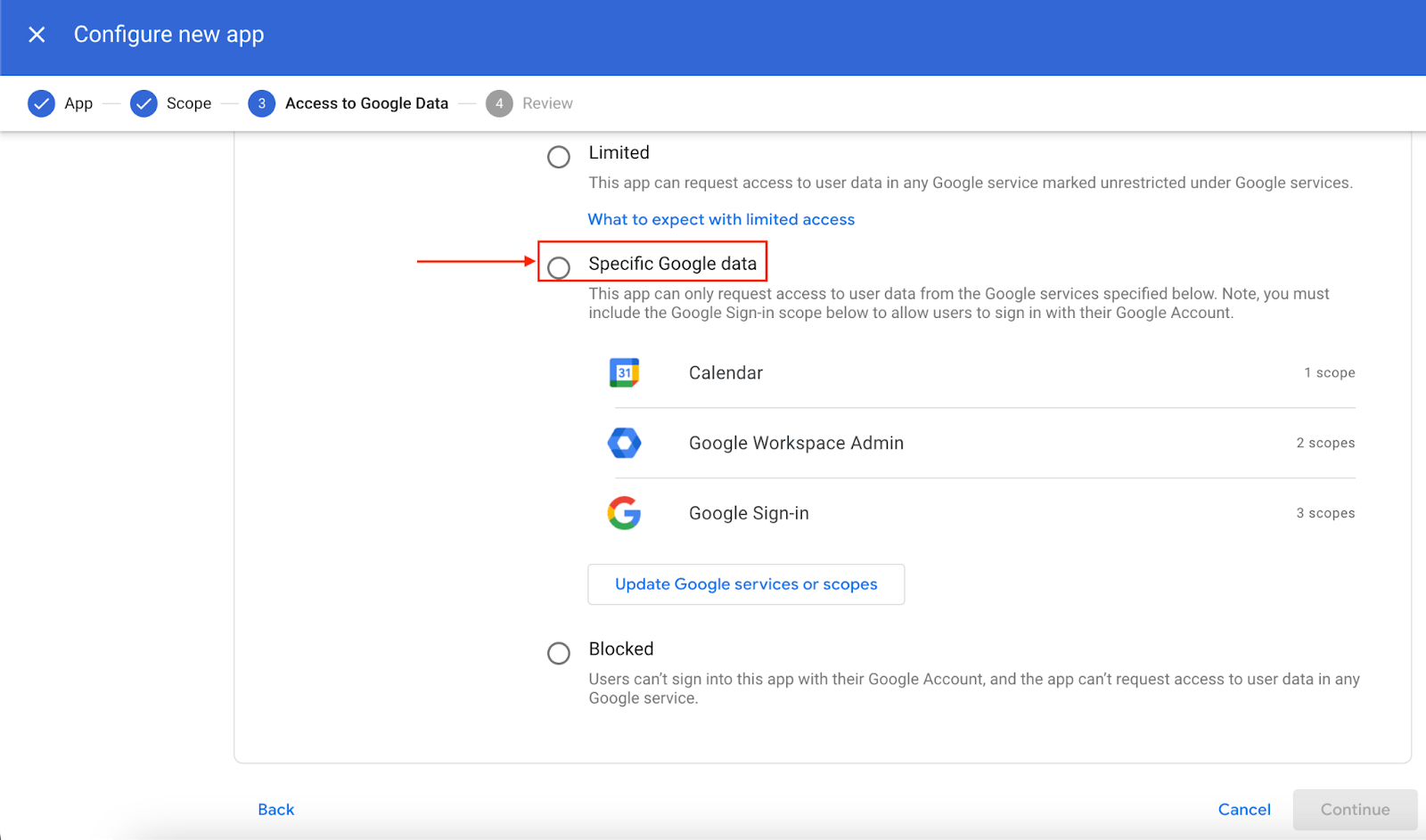
Task: Jump to the Review step label
Action: [547, 103]
